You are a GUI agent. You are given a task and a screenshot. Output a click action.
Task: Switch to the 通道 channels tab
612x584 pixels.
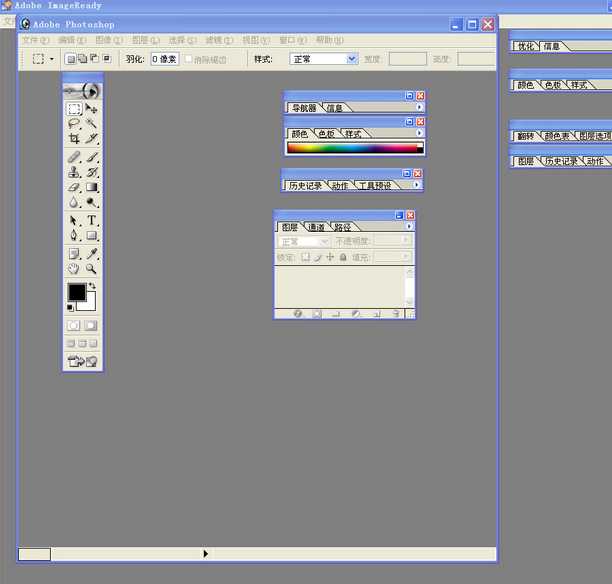(316, 227)
